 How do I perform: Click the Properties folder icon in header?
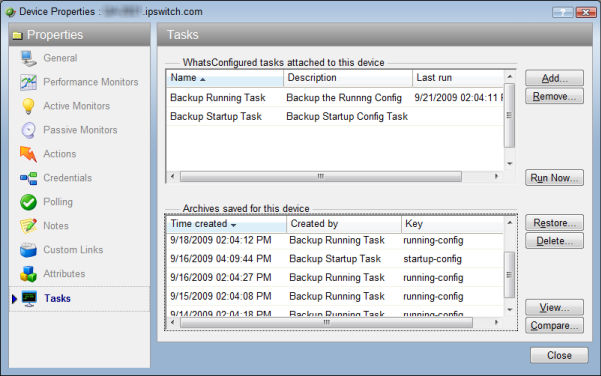point(17,35)
